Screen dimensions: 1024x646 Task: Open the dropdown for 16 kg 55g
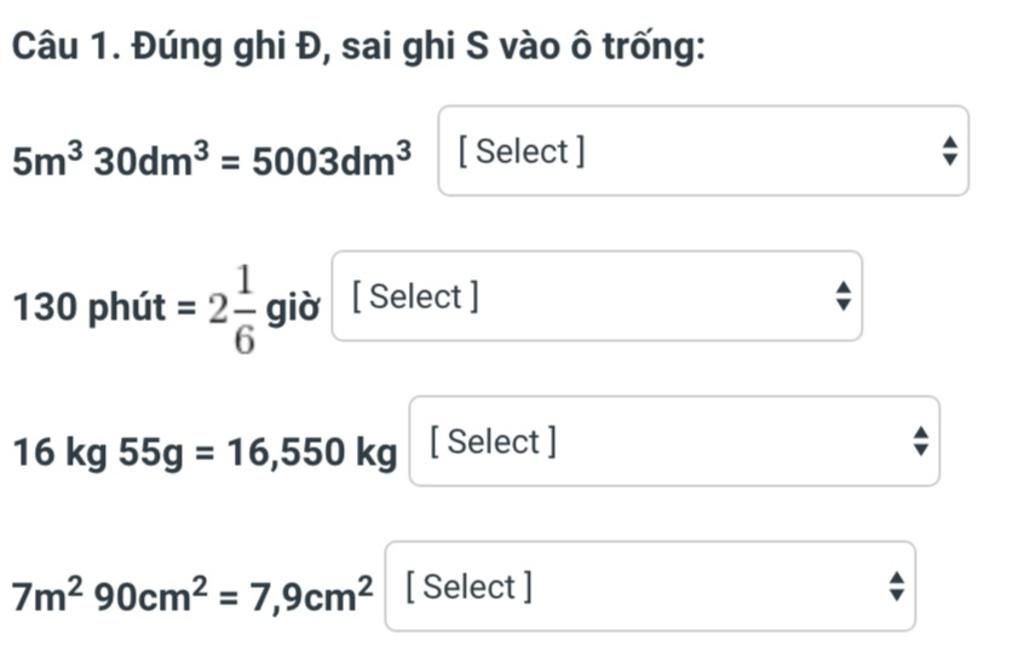click(x=675, y=441)
